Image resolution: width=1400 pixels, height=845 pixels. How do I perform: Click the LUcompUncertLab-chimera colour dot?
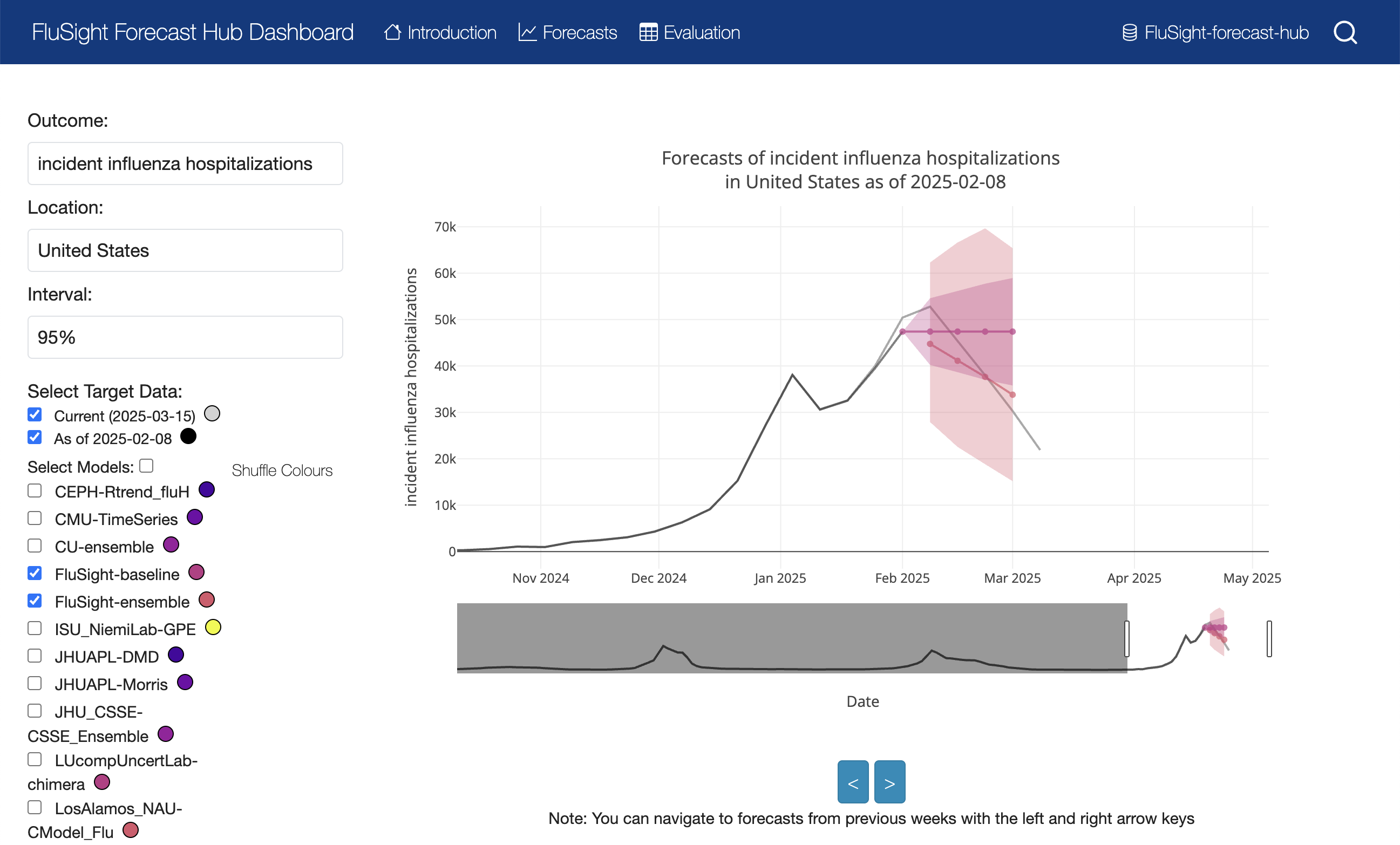tap(101, 782)
